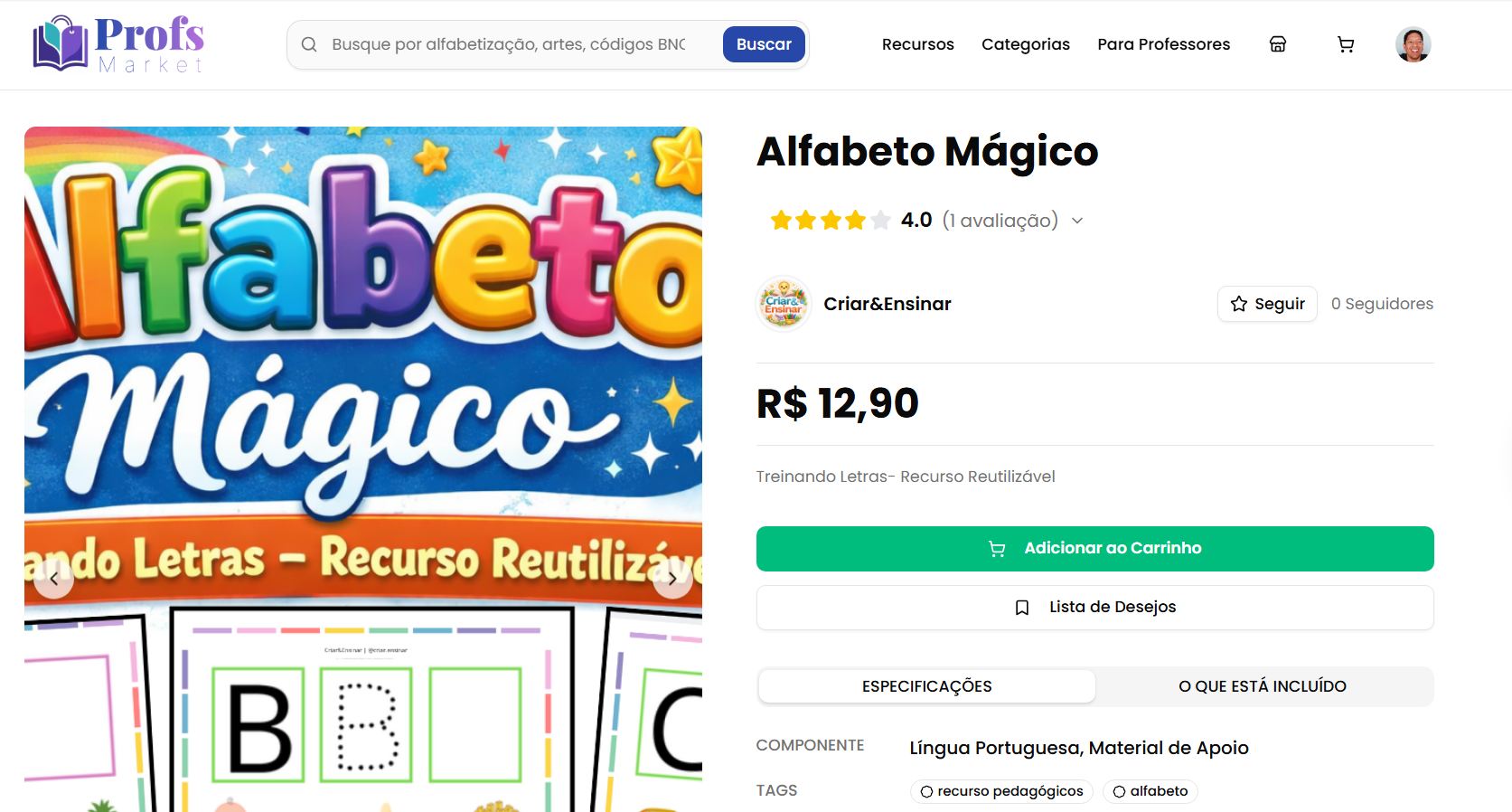Show previous product image arrow
The height and width of the screenshot is (812, 1512).
click(54, 579)
